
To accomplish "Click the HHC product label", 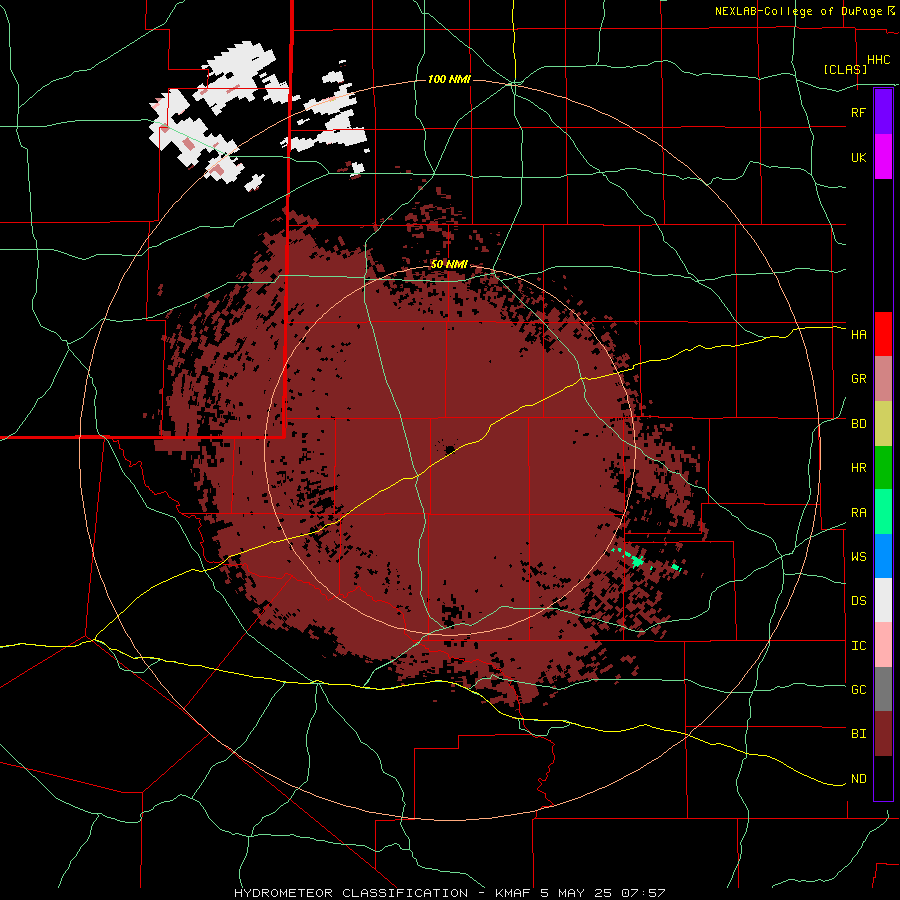I will point(878,60).
